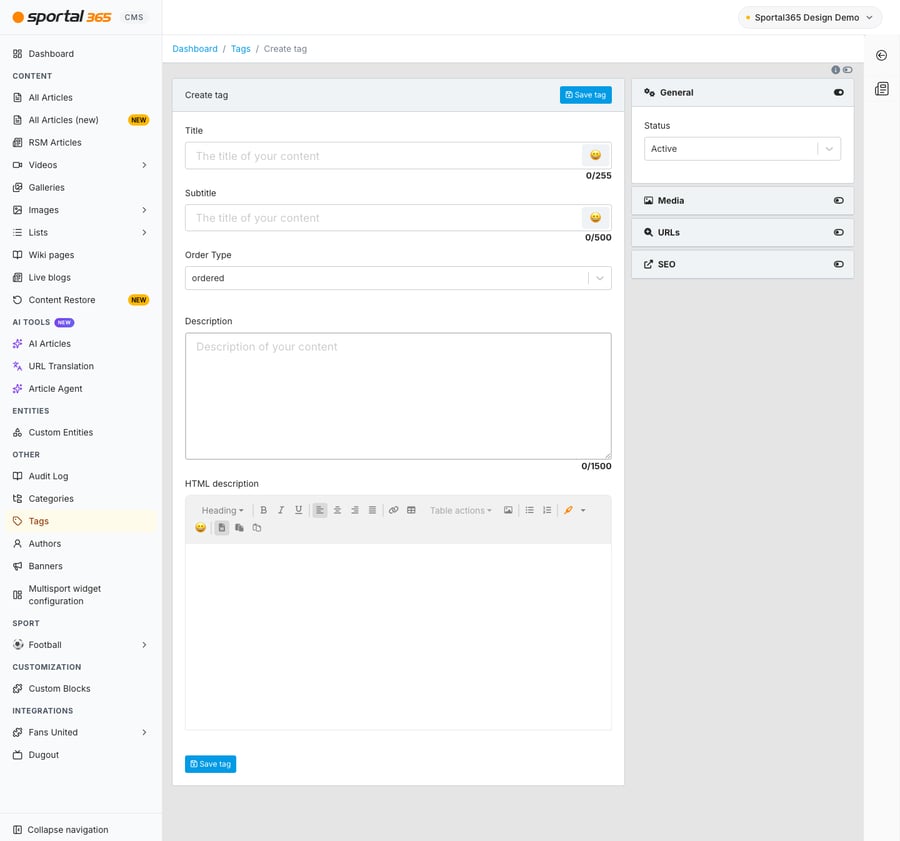This screenshot has height=841, width=900.
Task: Follow the Dashboard breadcrumb link
Action: (x=195, y=49)
